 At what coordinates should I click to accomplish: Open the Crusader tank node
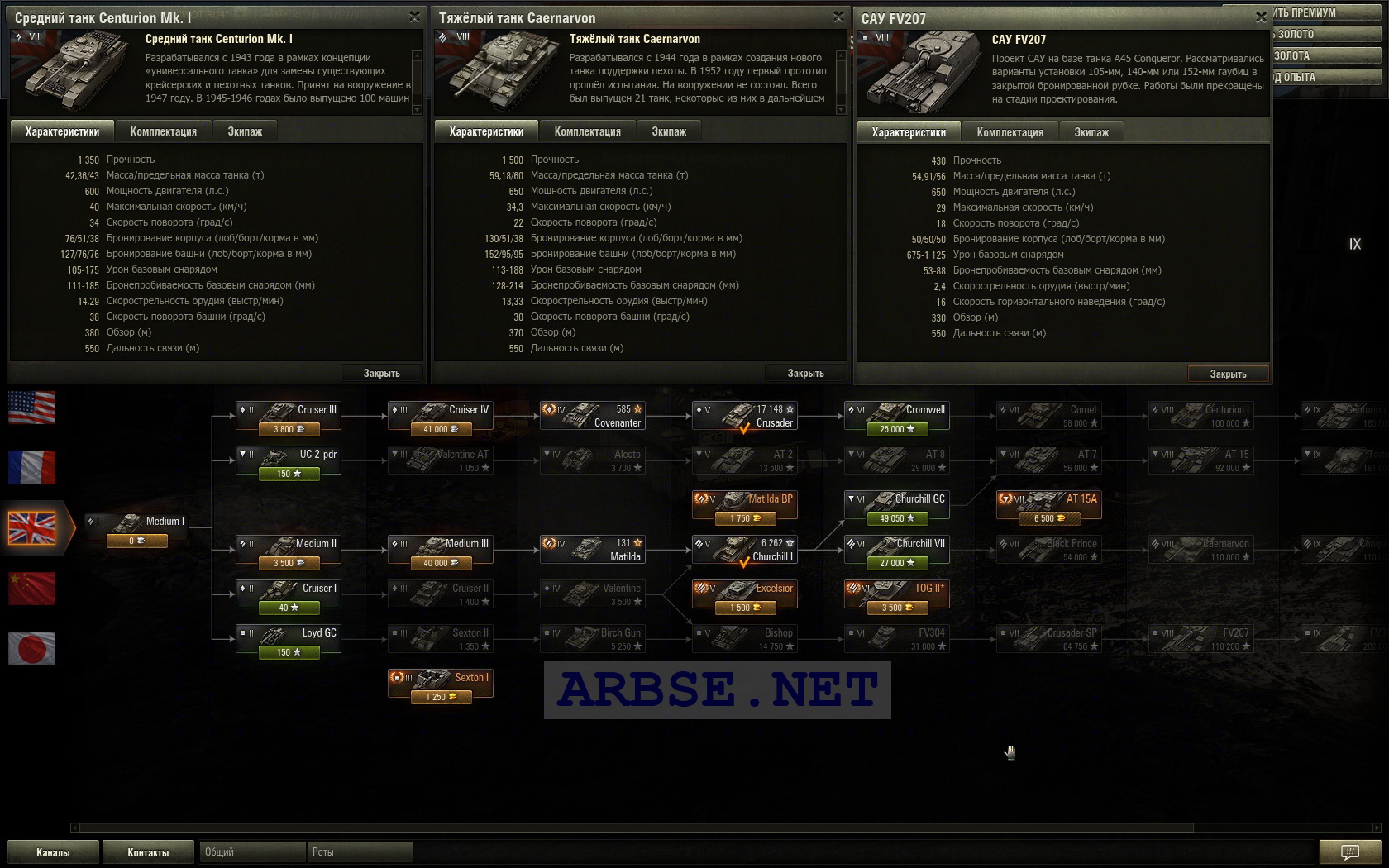(x=745, y=416)
